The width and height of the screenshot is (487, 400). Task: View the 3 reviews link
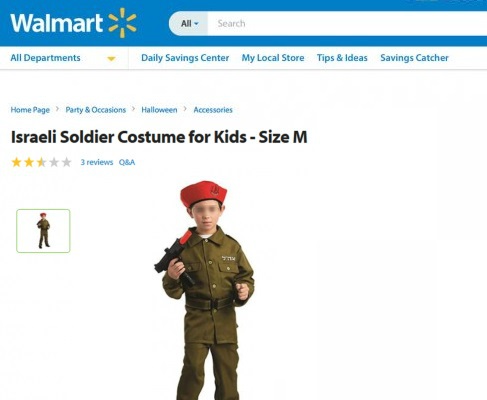tap(97, 162)
